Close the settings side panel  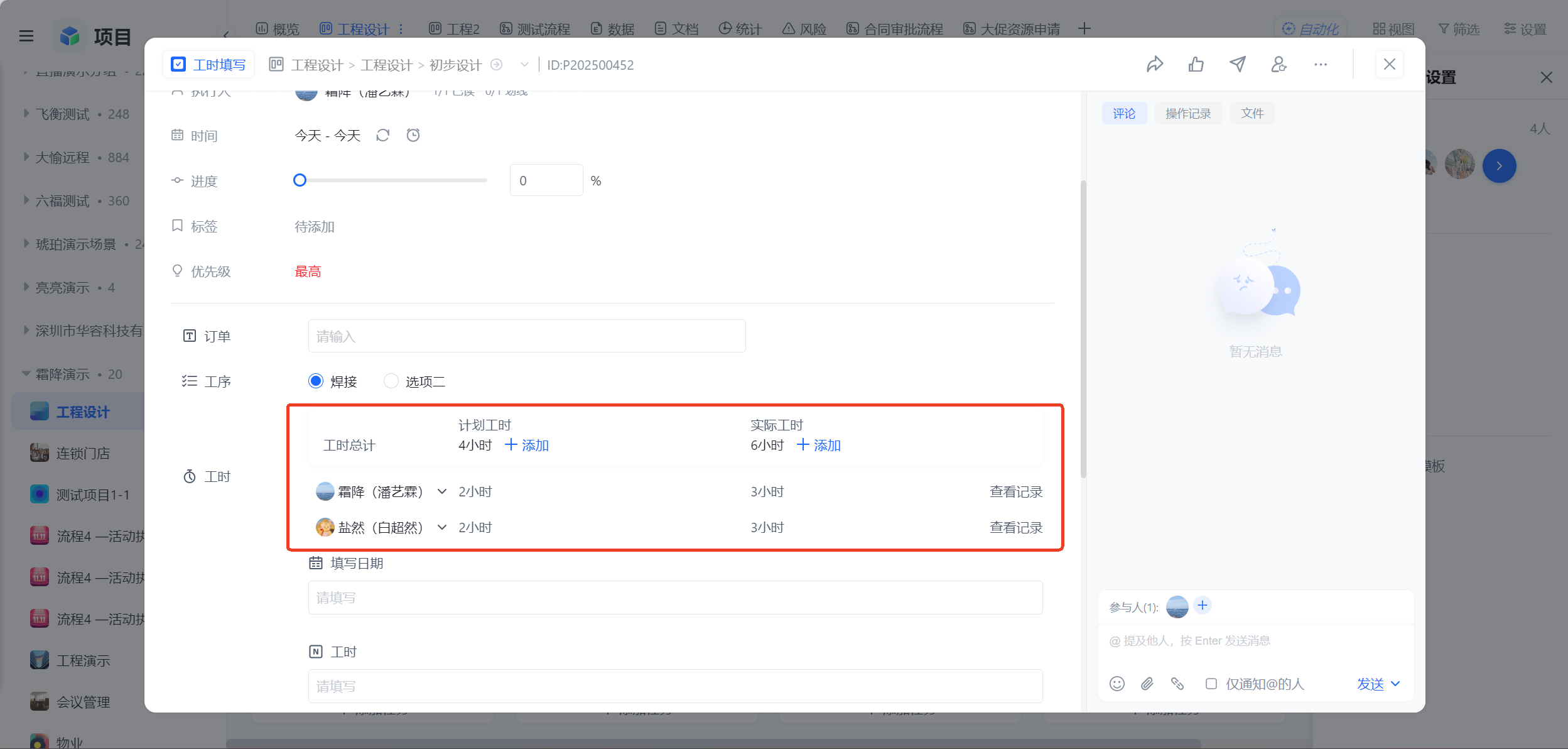coord(1547,77)
